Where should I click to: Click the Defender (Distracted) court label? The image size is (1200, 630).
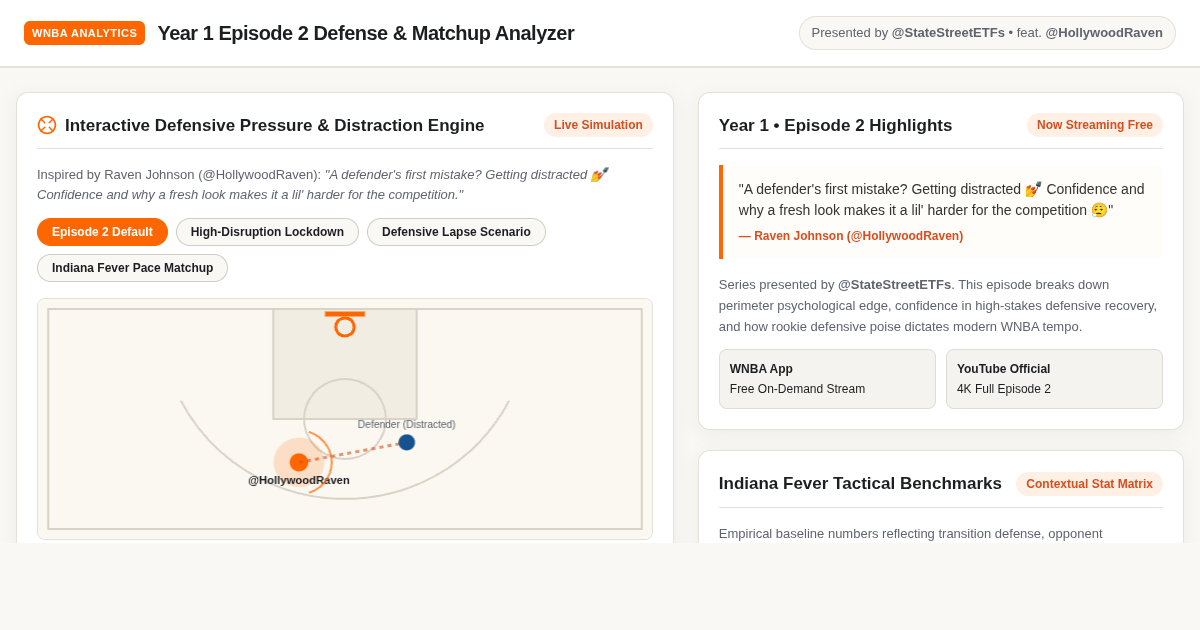(406, 424)
